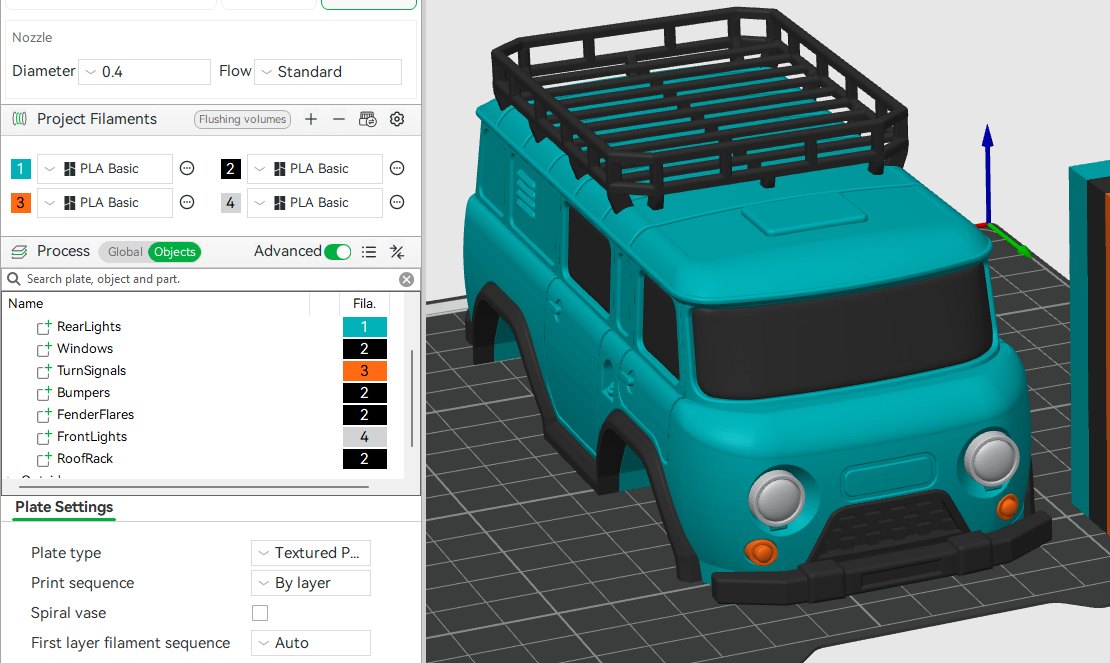
Task: Click the object list horizontal scrollbar
Action: coord(193,487)
